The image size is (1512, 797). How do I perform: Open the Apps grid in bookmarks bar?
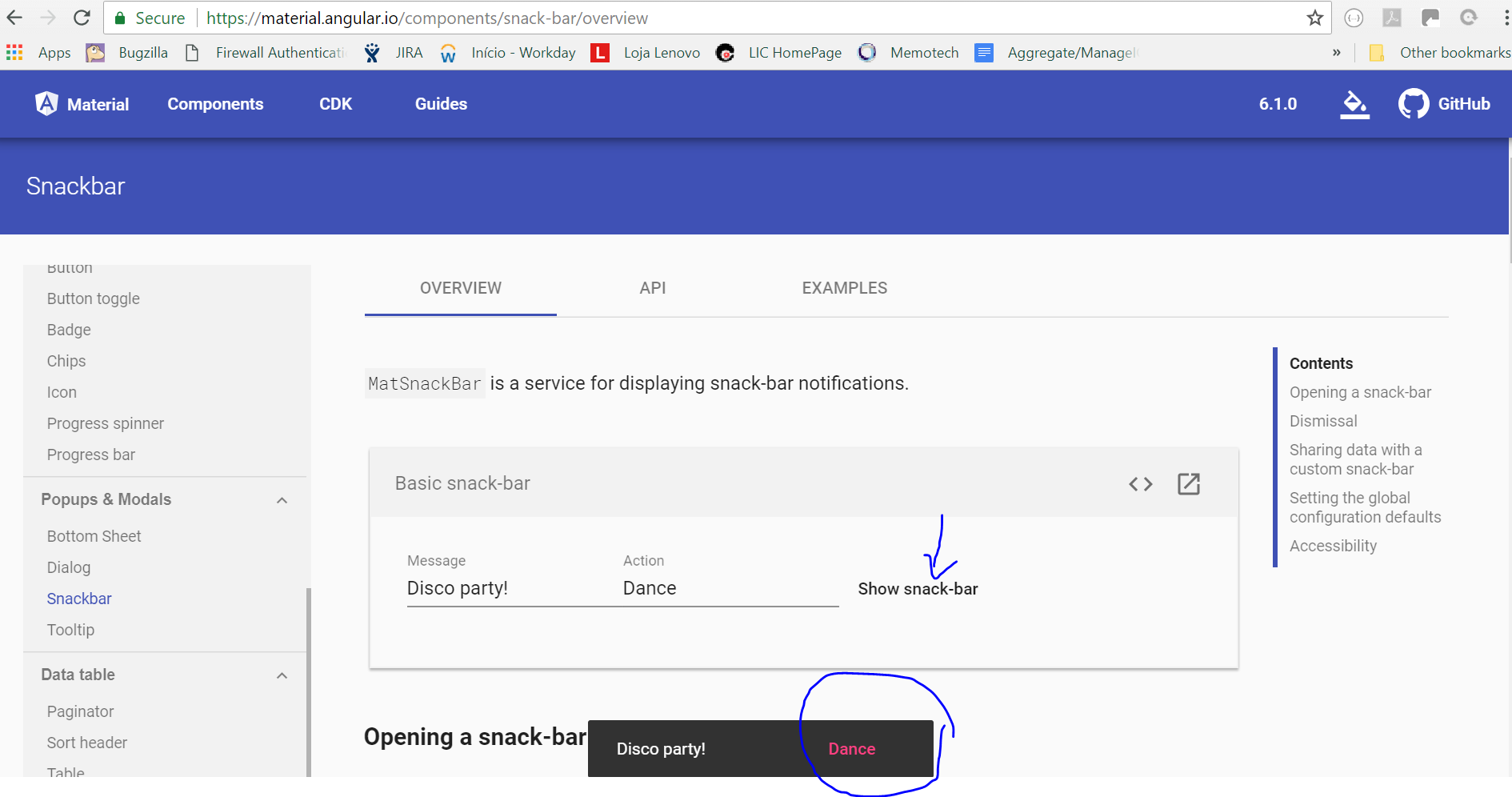point(14,53)
